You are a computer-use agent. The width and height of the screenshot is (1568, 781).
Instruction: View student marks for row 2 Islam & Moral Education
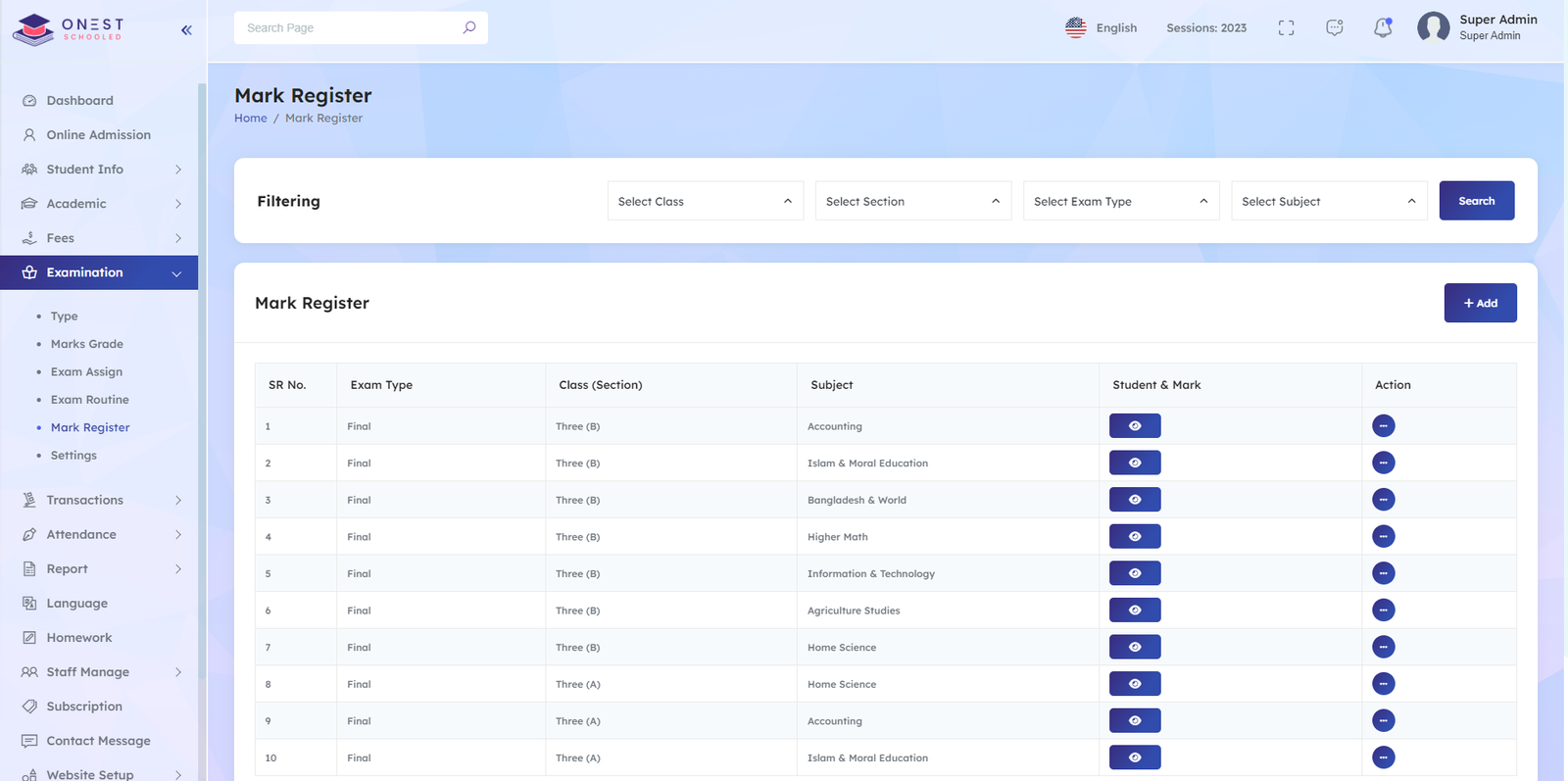pyautogui.click(x=1135, y=463)
